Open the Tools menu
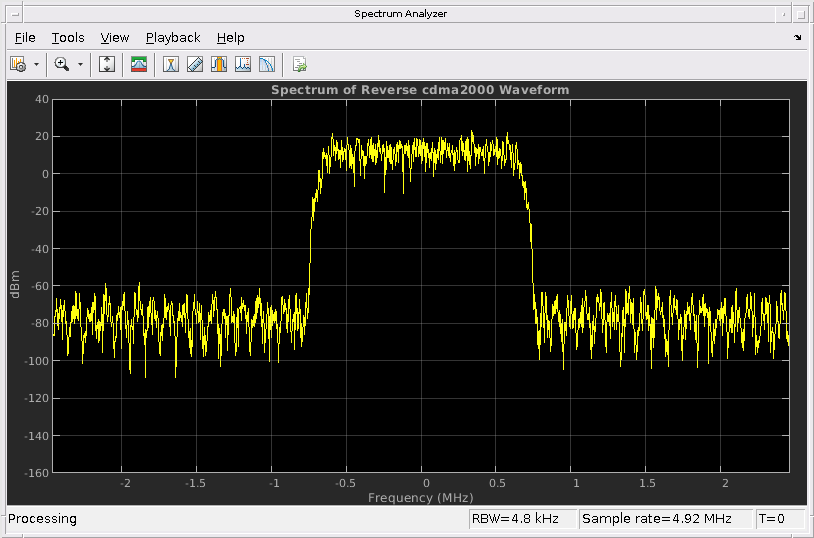This screenshot has width=814, height=538. 68,38
